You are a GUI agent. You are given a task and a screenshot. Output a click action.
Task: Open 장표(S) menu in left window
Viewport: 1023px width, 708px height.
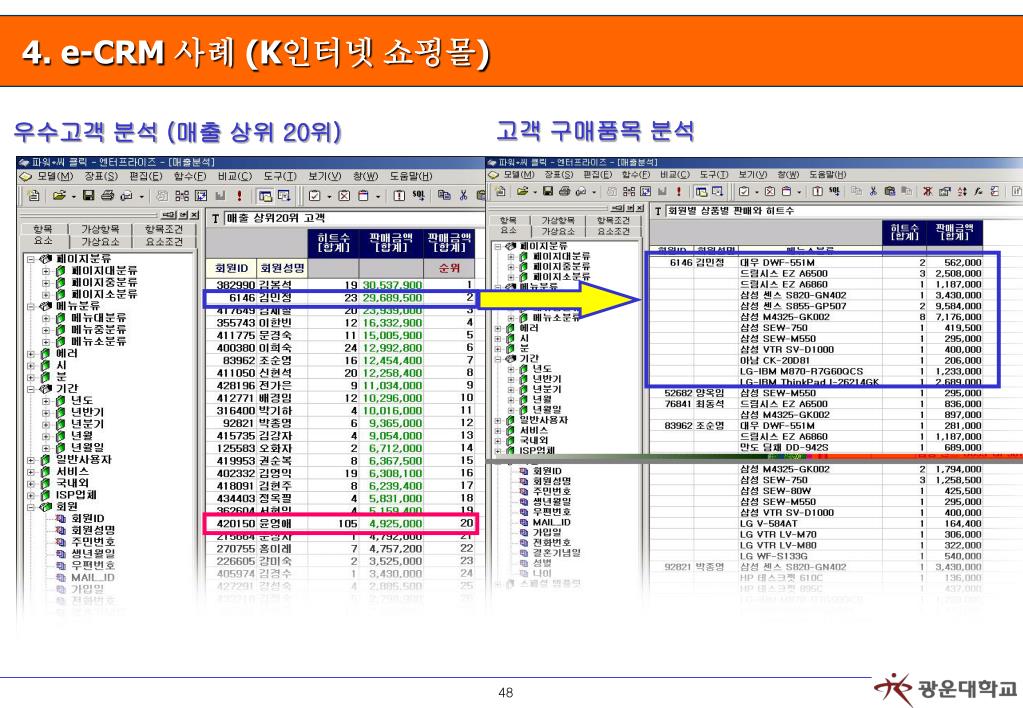pyautogui.click(x=101, y=176)
